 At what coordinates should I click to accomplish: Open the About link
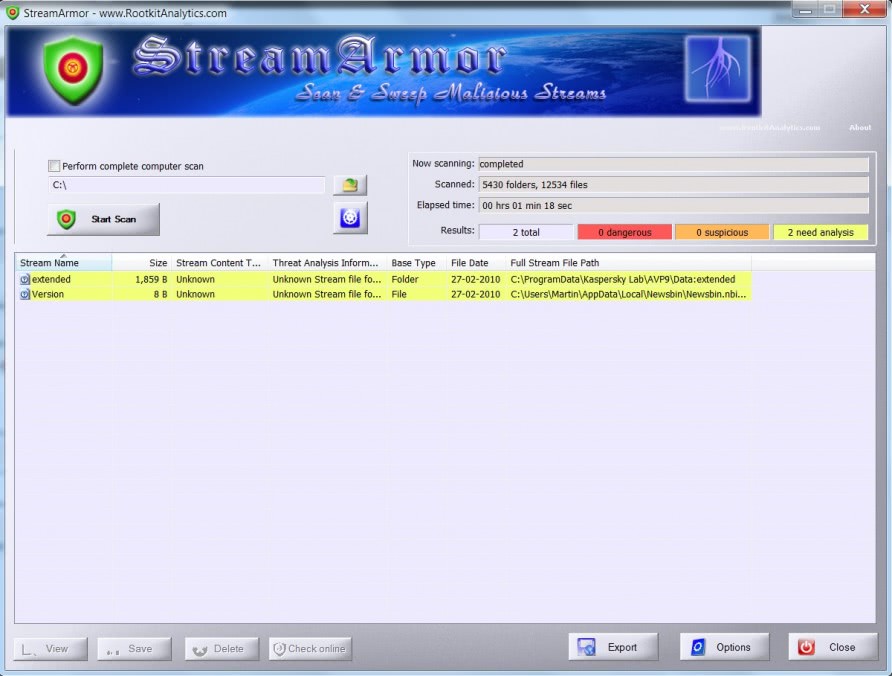860,128
